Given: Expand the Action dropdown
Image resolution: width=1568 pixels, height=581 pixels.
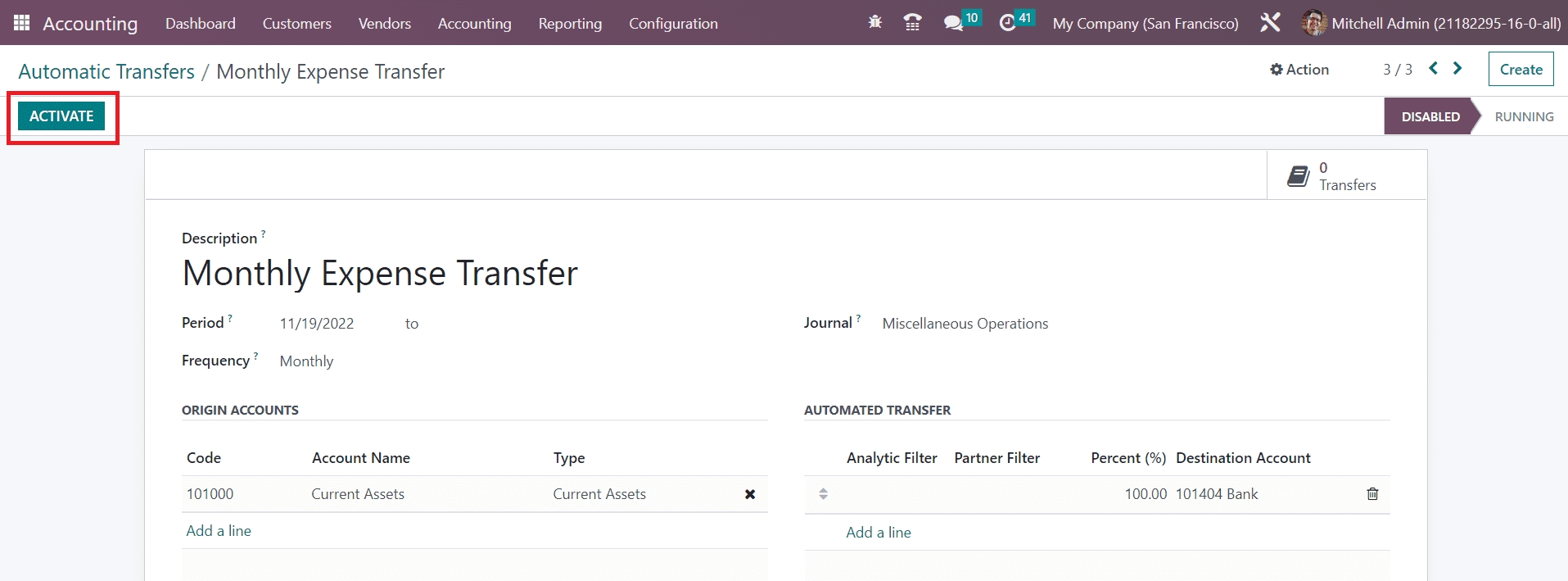Looking at the screenshot, I should [1299, 70].
